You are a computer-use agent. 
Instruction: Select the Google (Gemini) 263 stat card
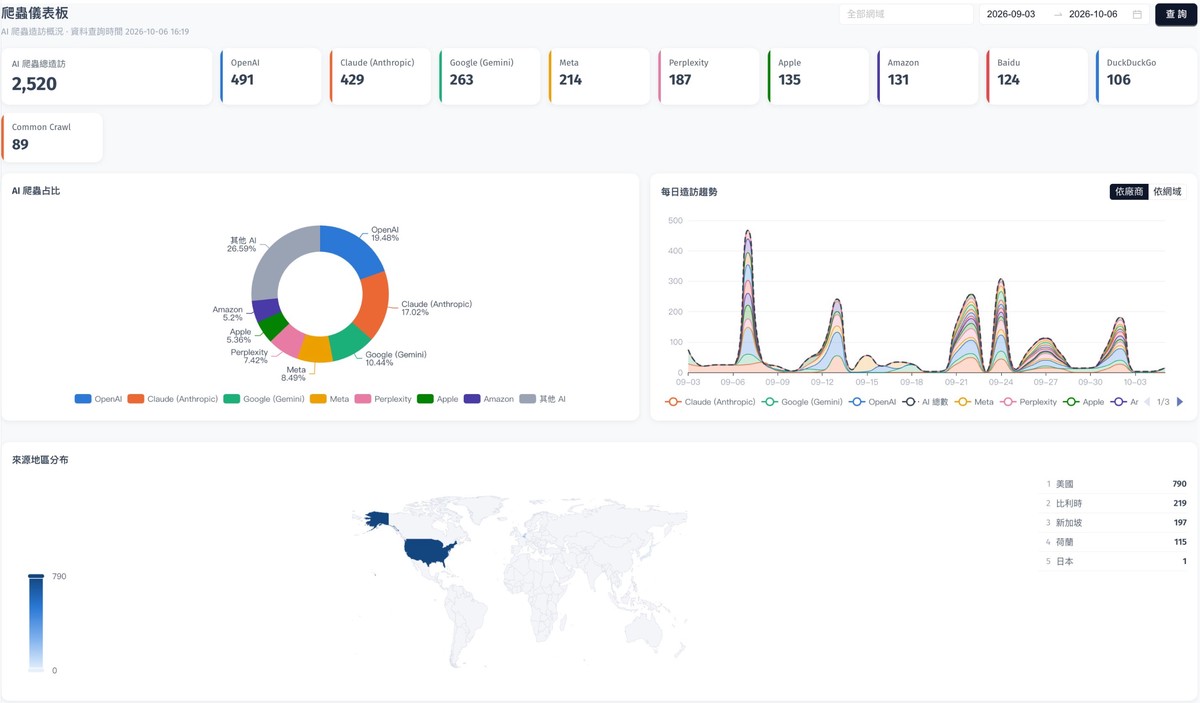(490, 76)
